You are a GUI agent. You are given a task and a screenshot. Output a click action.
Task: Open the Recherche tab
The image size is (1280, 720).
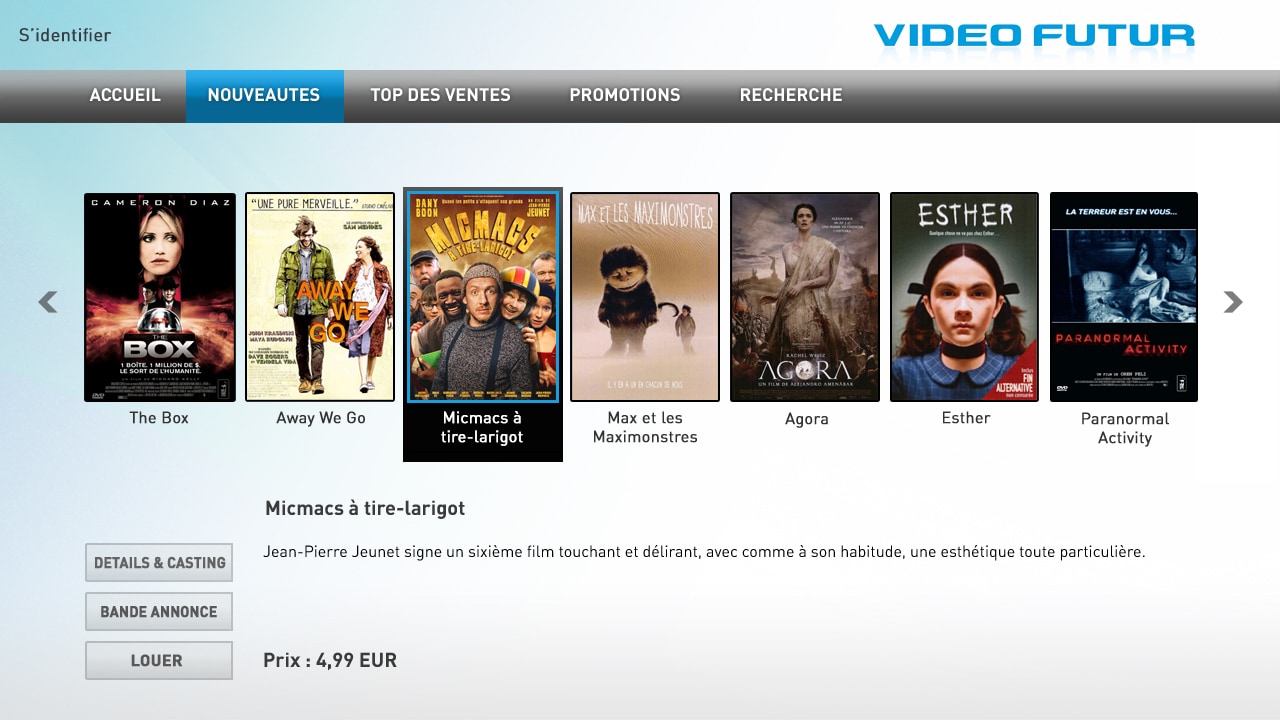(x=791, y=96)
